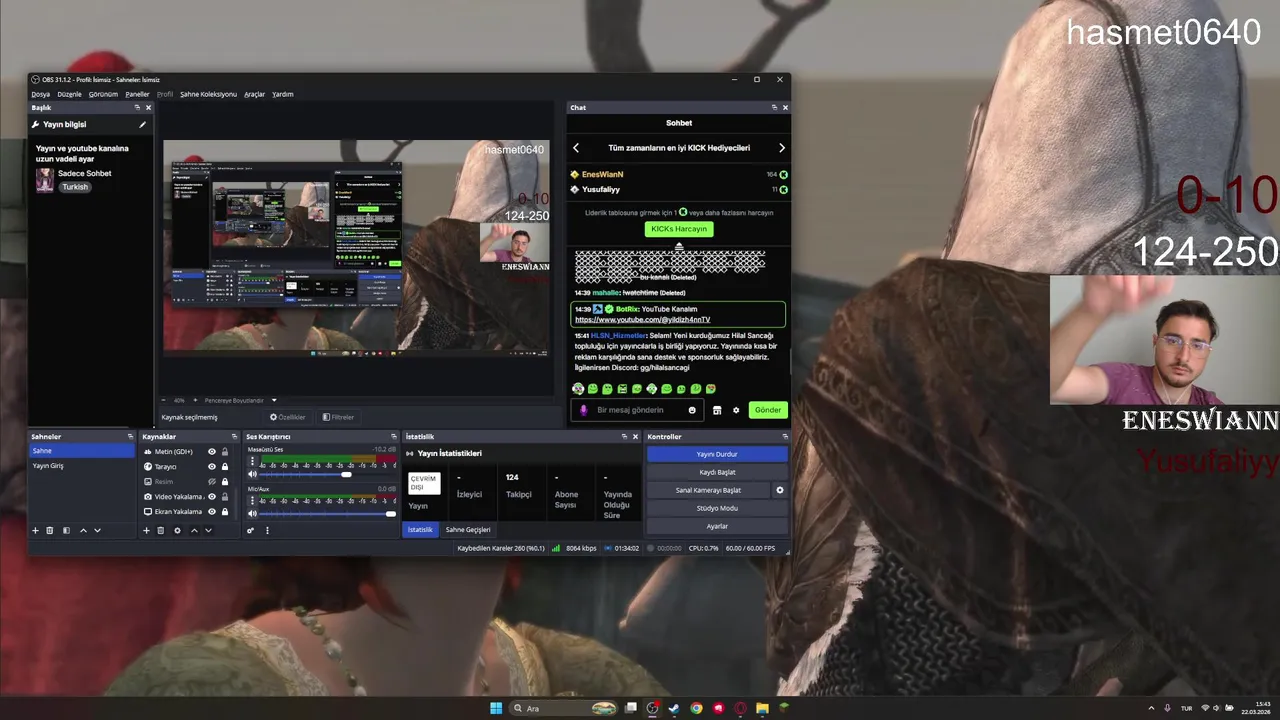The width and height of the screenshot is (1280, 720).
Task: Open the YouTube channel link in chat
Action: point(643,319)
